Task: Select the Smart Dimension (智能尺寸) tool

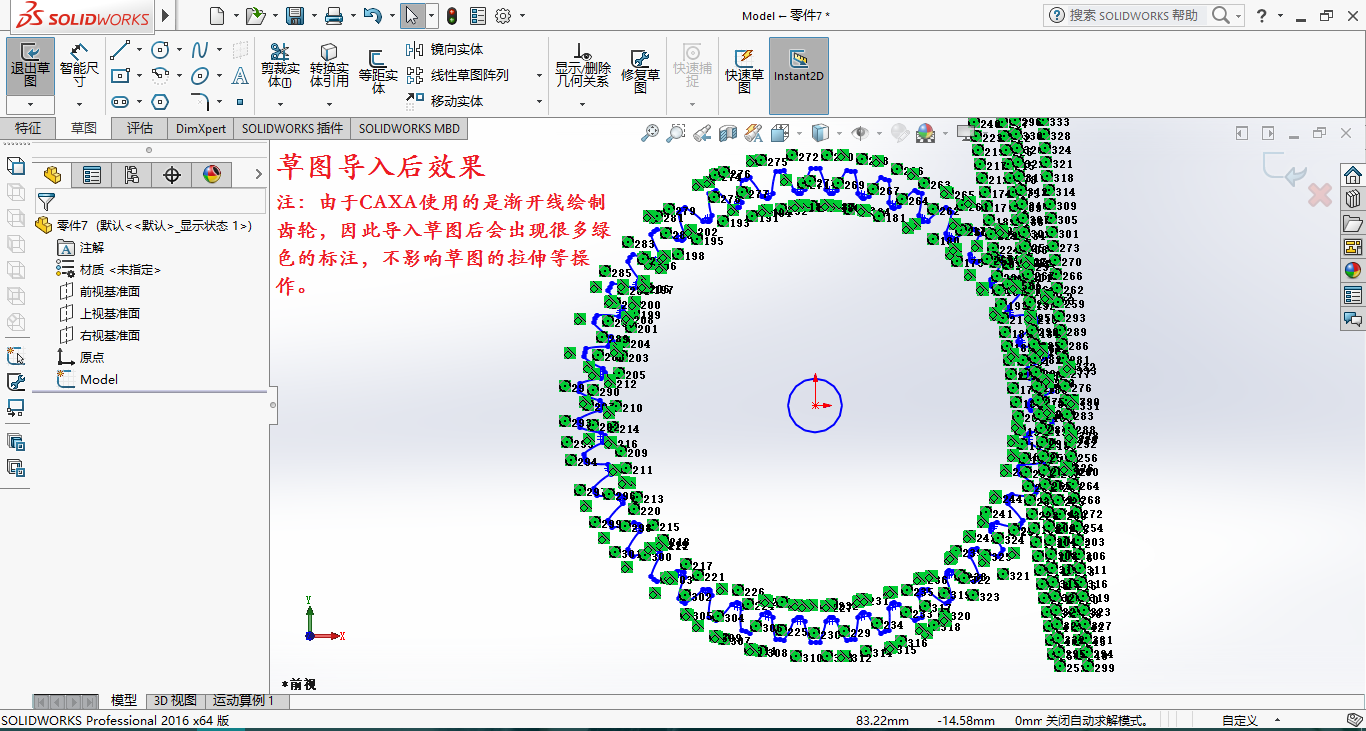Action: click(79, 67)
